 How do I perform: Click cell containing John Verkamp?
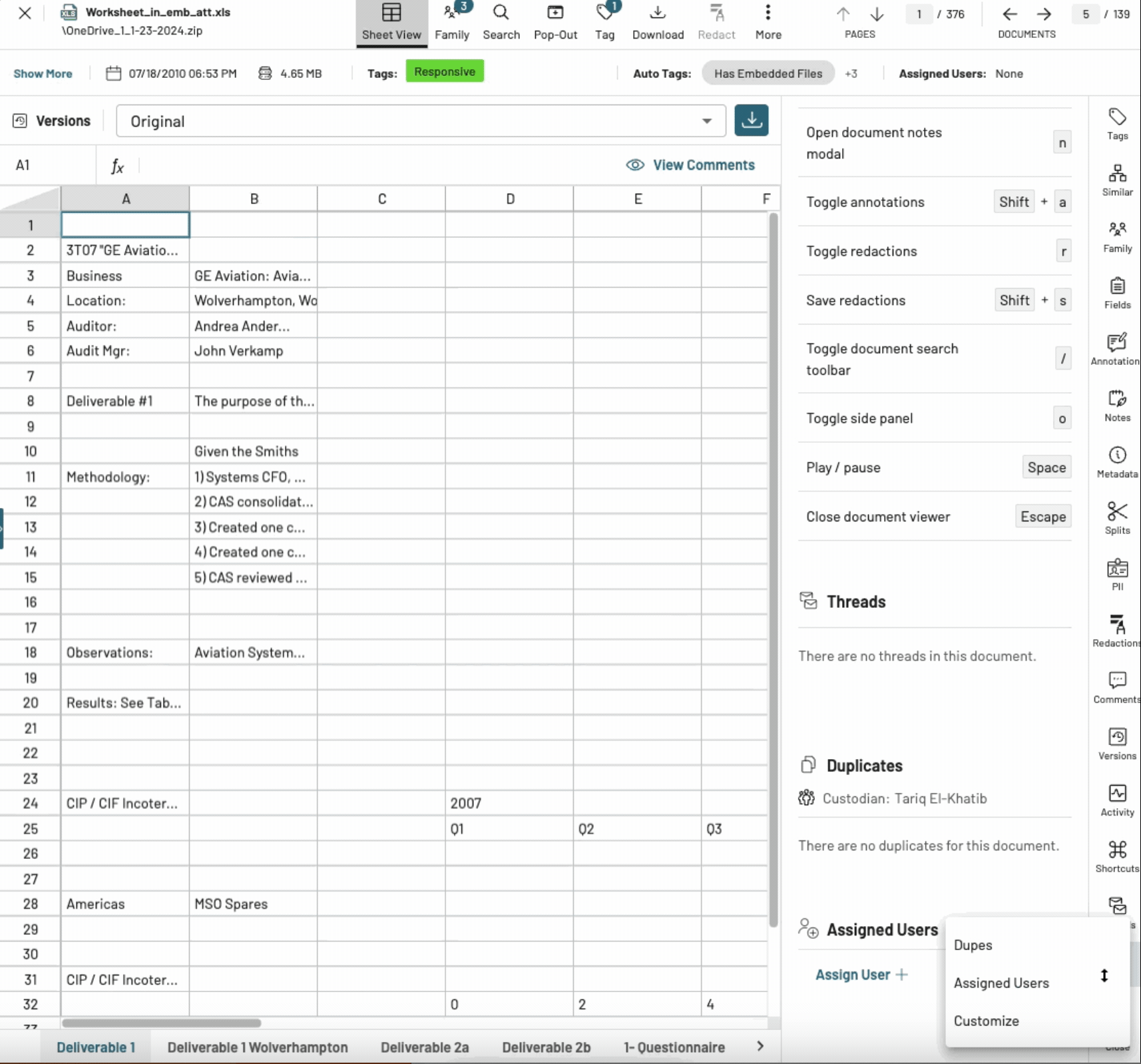pos(253,351)
